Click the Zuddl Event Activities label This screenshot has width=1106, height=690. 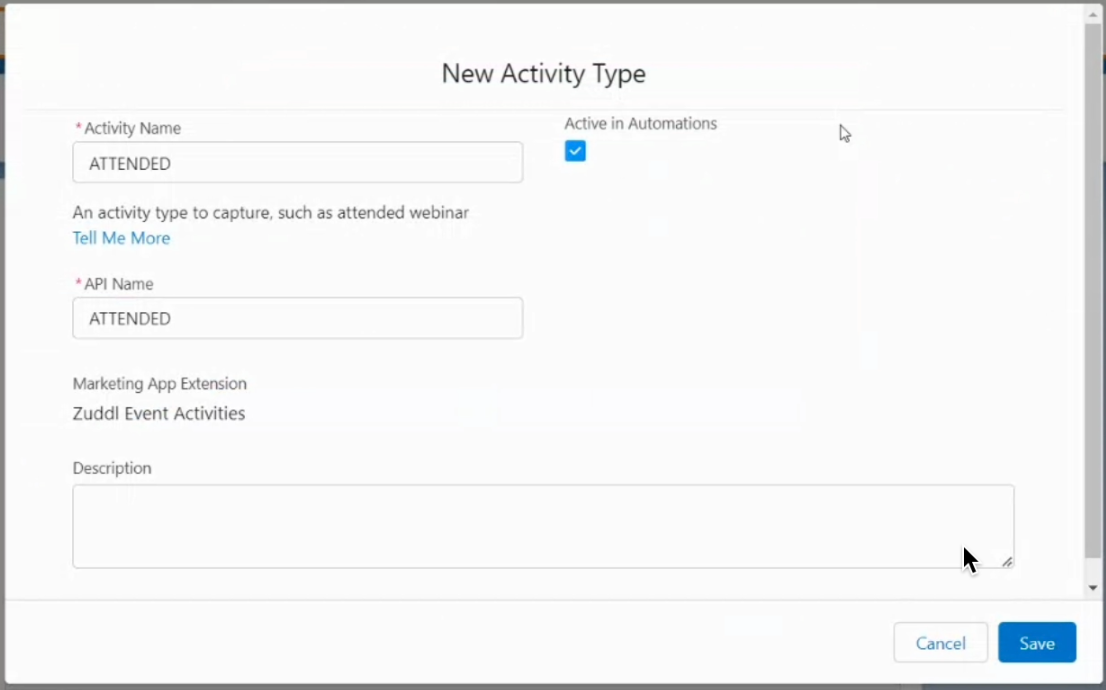[x=158, y=413]
